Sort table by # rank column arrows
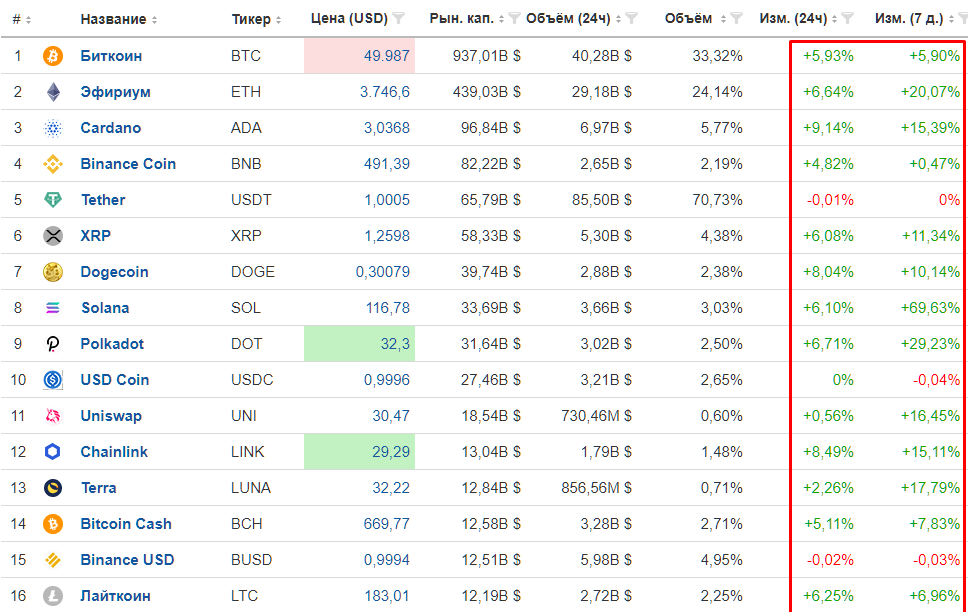 click(28, 20)
